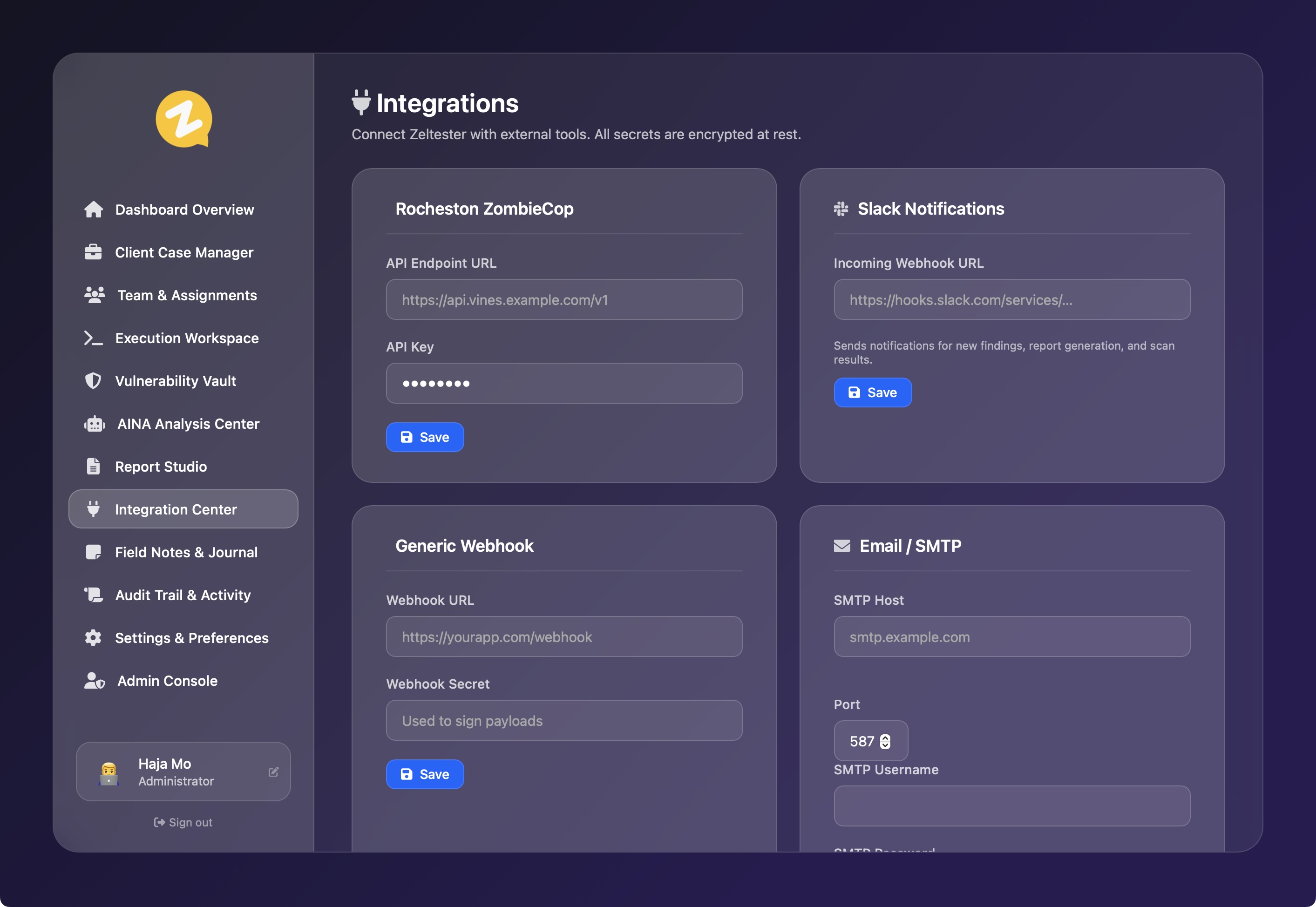Click the Zeltester yellow logo icon
The image size is (1316, 907).
[183, 119]
